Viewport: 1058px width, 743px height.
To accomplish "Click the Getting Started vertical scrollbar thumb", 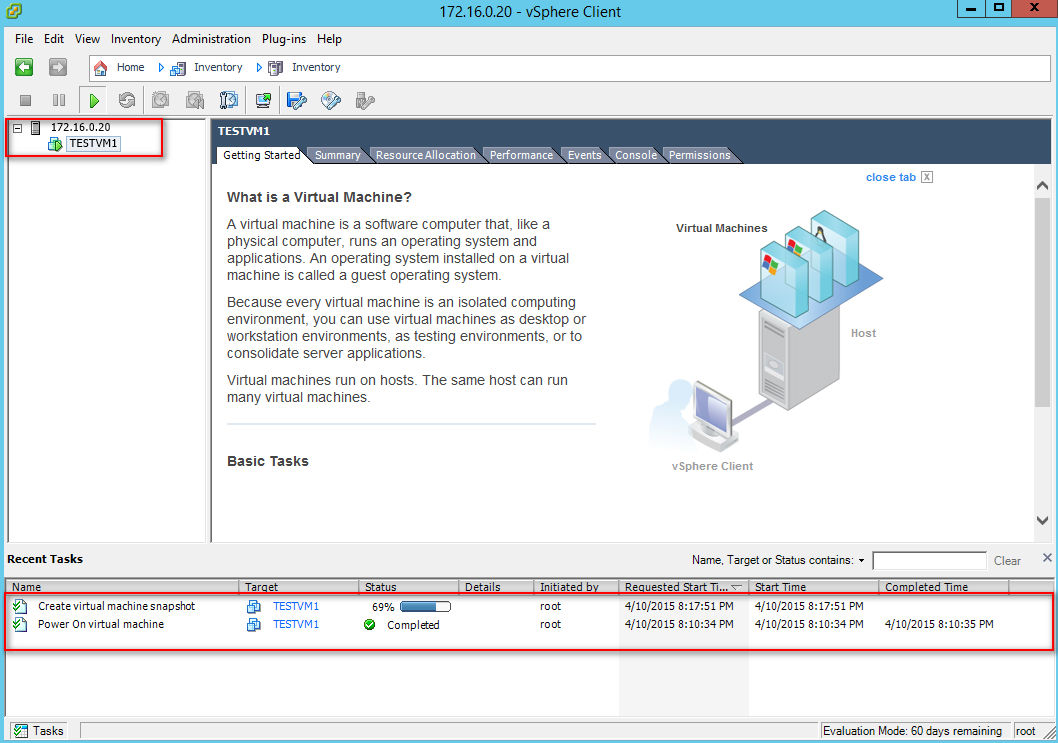I will 1042,302.
